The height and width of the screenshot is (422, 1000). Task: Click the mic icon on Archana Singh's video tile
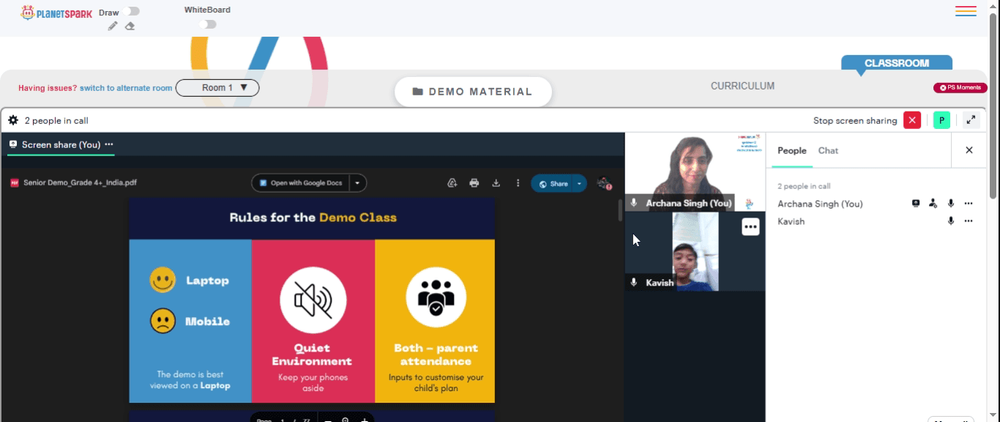633,203
